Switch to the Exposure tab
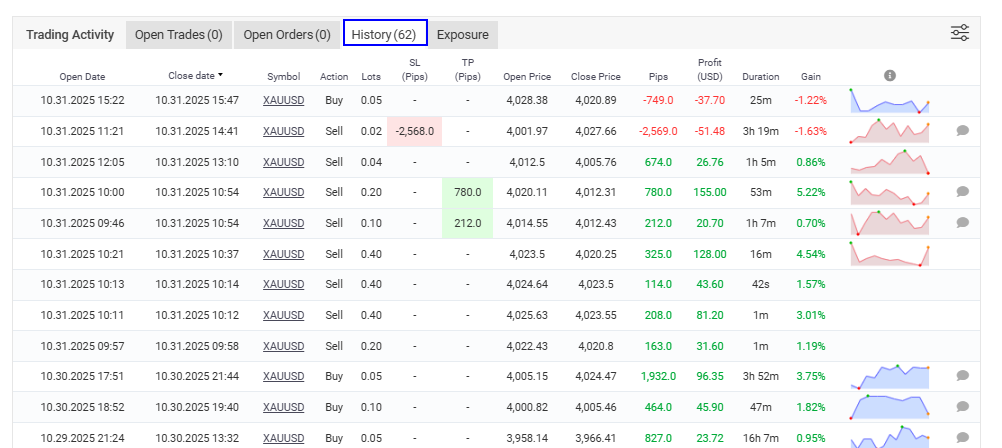 click(x=463, y=35)
